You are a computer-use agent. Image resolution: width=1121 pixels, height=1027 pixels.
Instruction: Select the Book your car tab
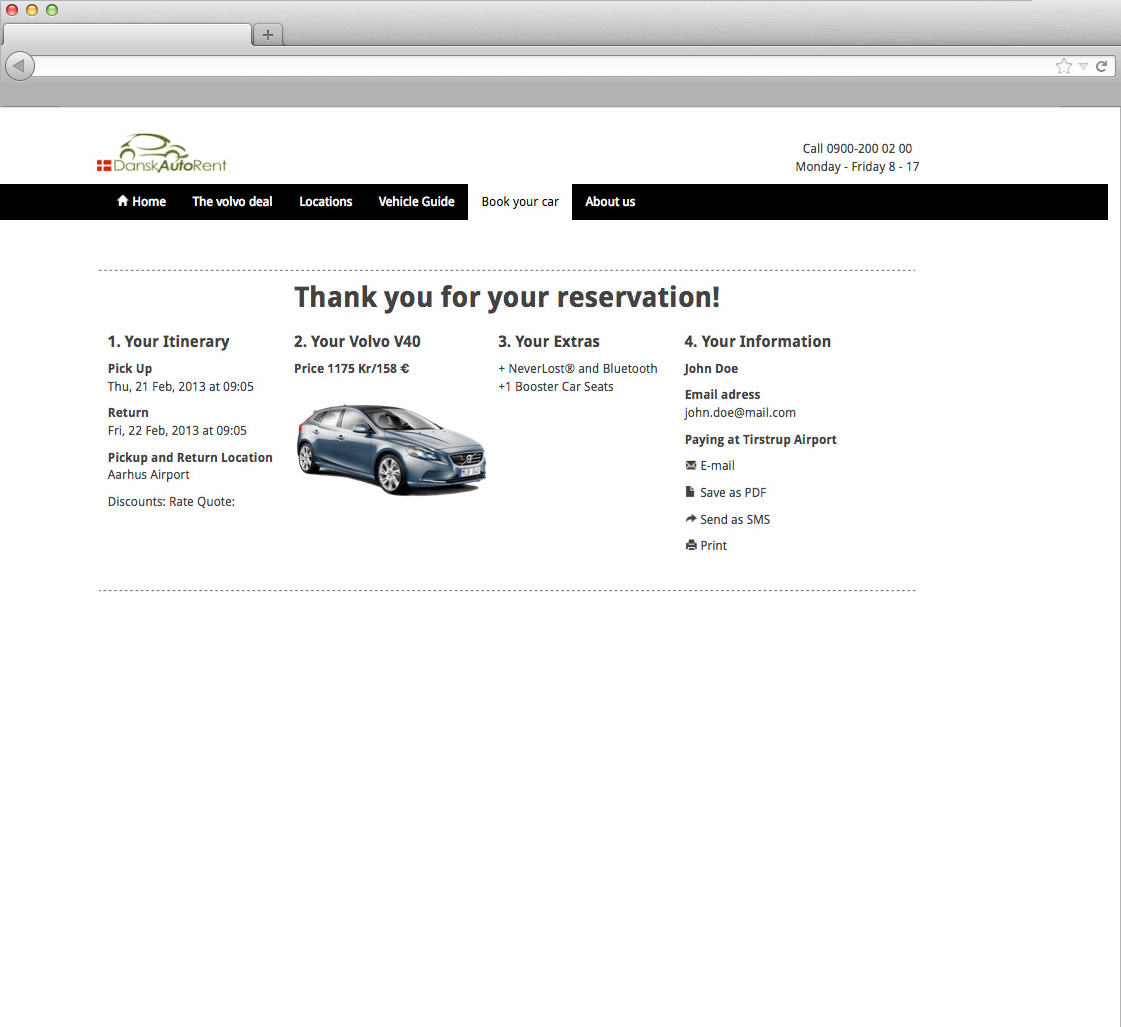click(x=520, y=202)
